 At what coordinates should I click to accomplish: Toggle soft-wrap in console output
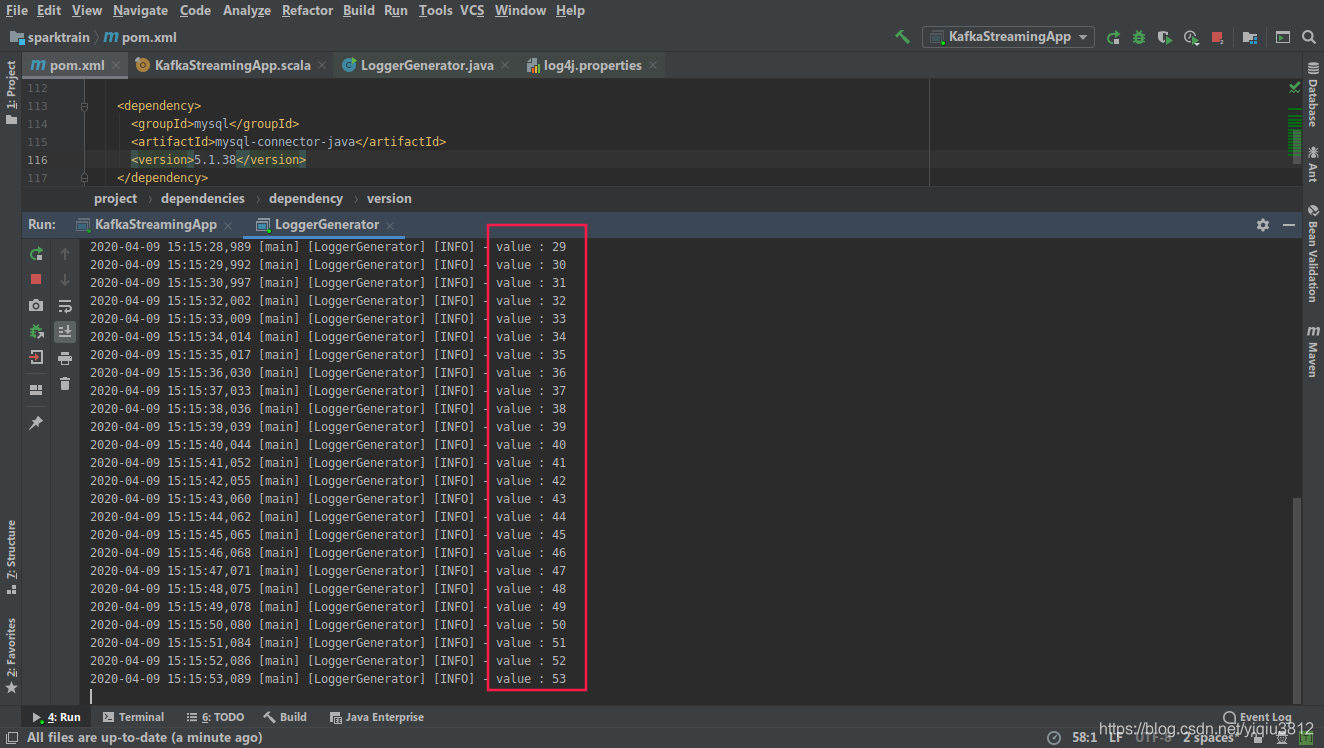point(65,306)
